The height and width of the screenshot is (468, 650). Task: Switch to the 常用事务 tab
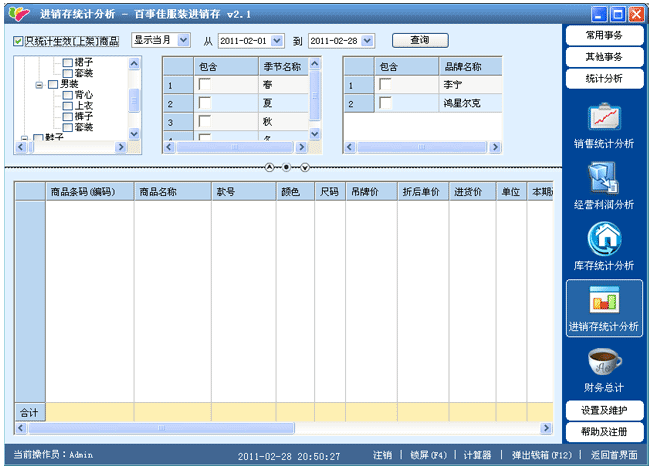coord(603,35)
